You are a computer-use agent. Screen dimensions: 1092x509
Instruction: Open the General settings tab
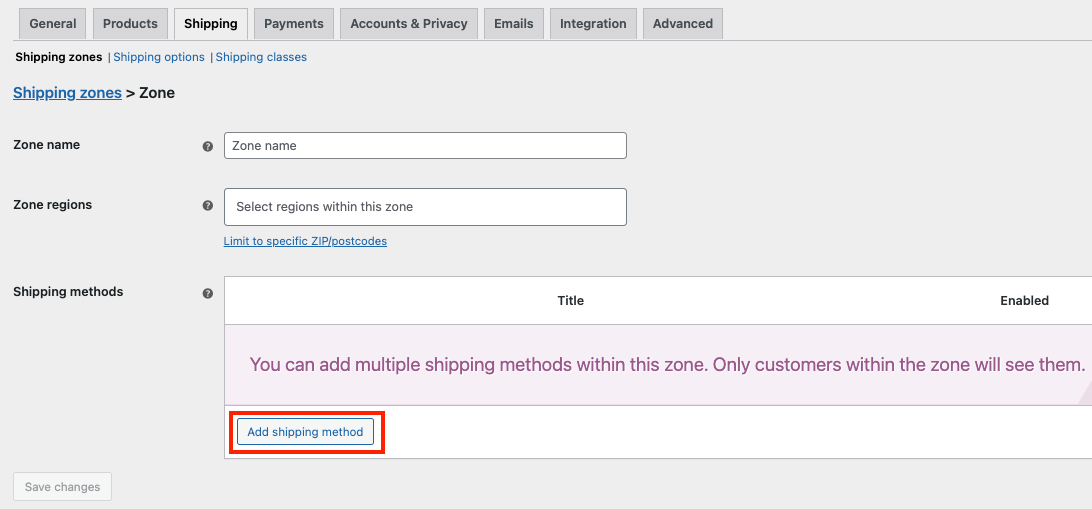53,24
